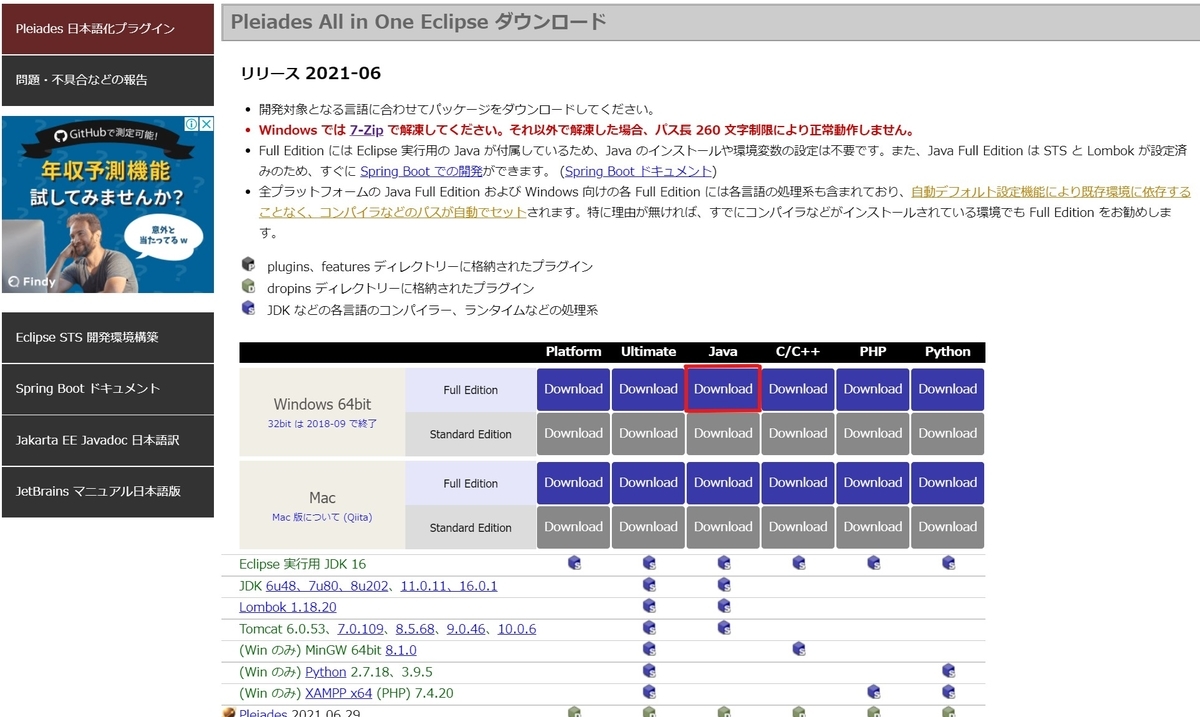Click the Ultimate icon in the Python 2.7.18 row
The width and height of the screenshot is (1200, 717).
(x=649, y=671)
